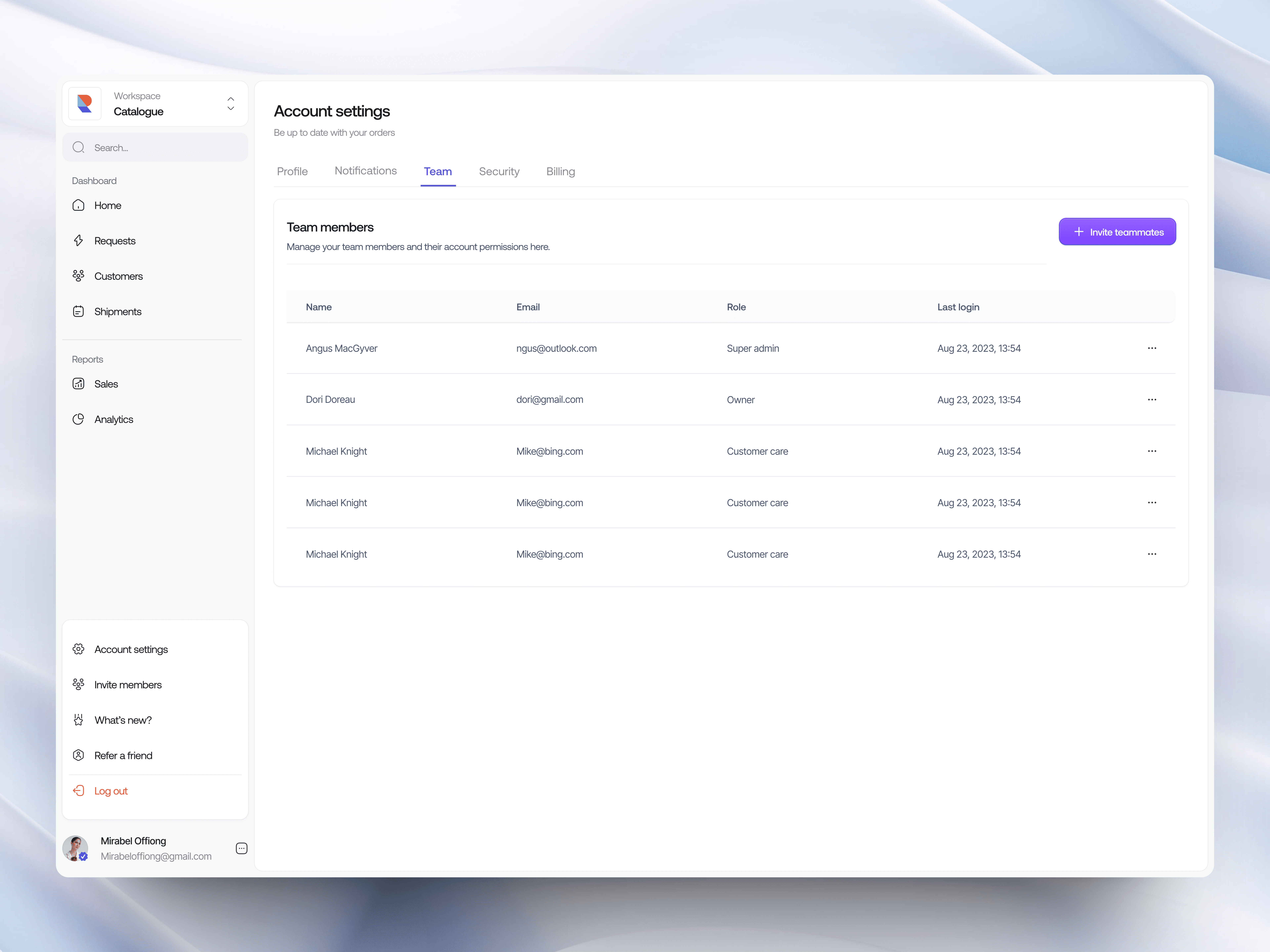Select Invite members in sidebar
This screenshot has height=952, width=1270.
click(x=128, y=685)
